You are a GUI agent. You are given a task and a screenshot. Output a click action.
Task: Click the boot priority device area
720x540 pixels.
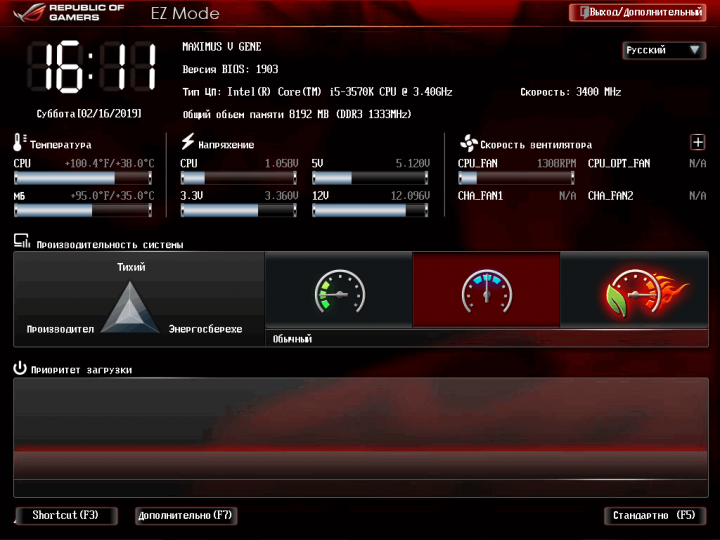click(x=360, y=437)
